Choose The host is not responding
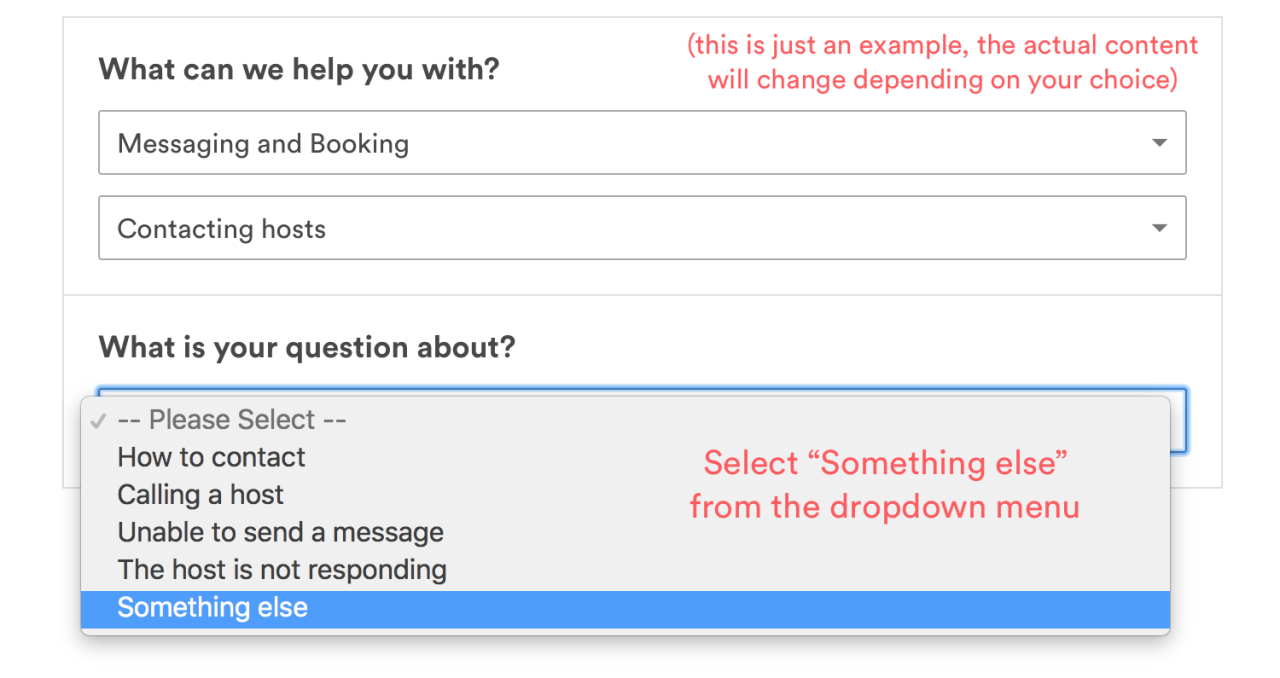Screen dimensions: 1280x678 282,570
